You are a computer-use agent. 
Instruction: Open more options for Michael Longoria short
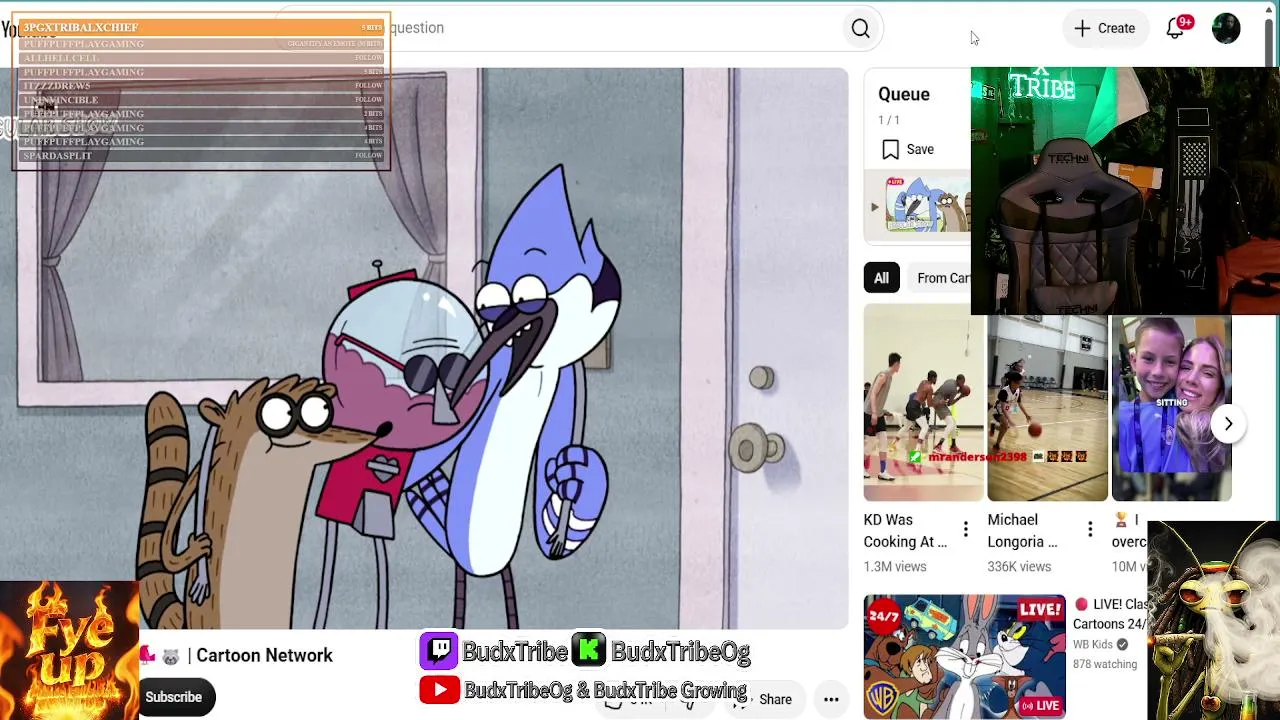pos(1090,530)
